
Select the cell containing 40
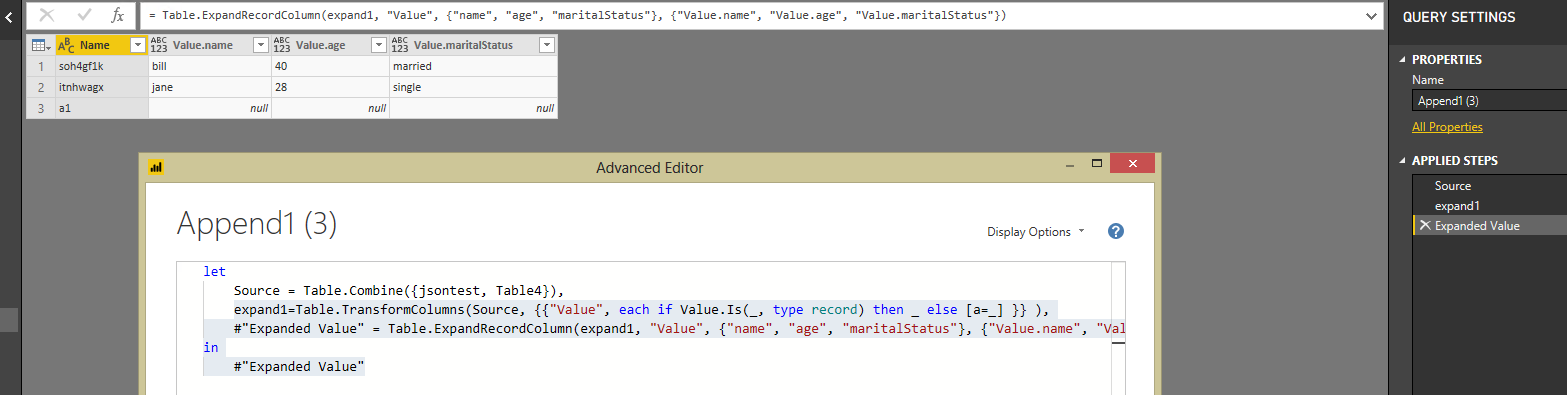(x=330, y=66)
